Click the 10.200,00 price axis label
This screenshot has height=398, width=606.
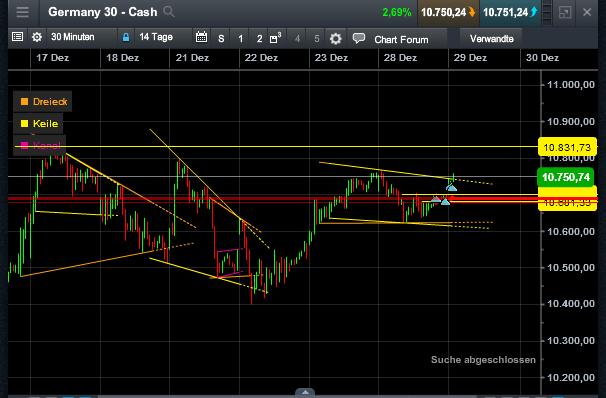571,377
